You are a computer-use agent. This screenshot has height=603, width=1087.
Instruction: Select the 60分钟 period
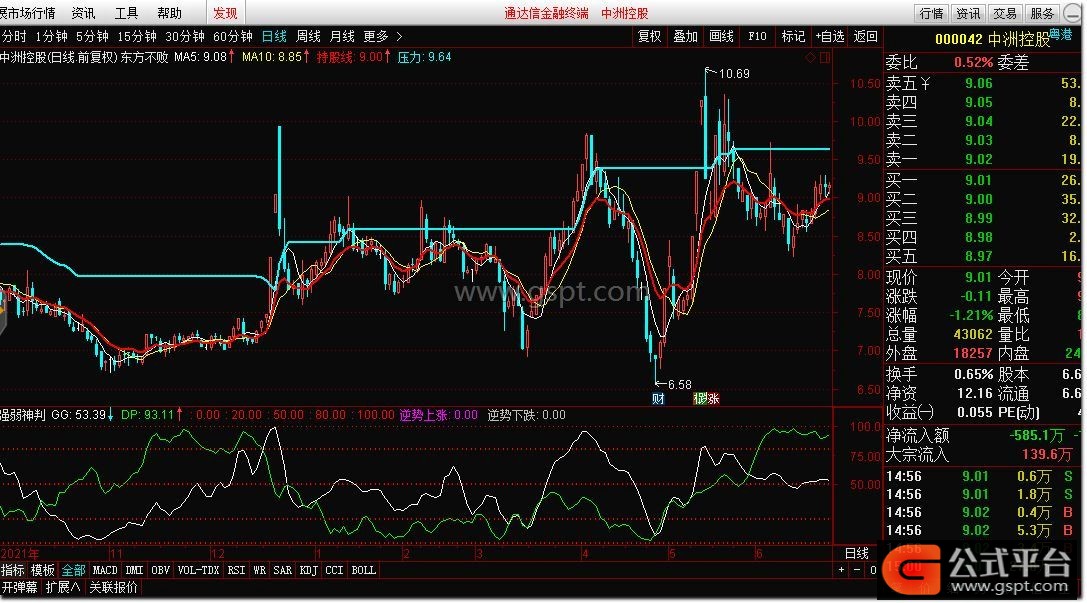[233, 36]
